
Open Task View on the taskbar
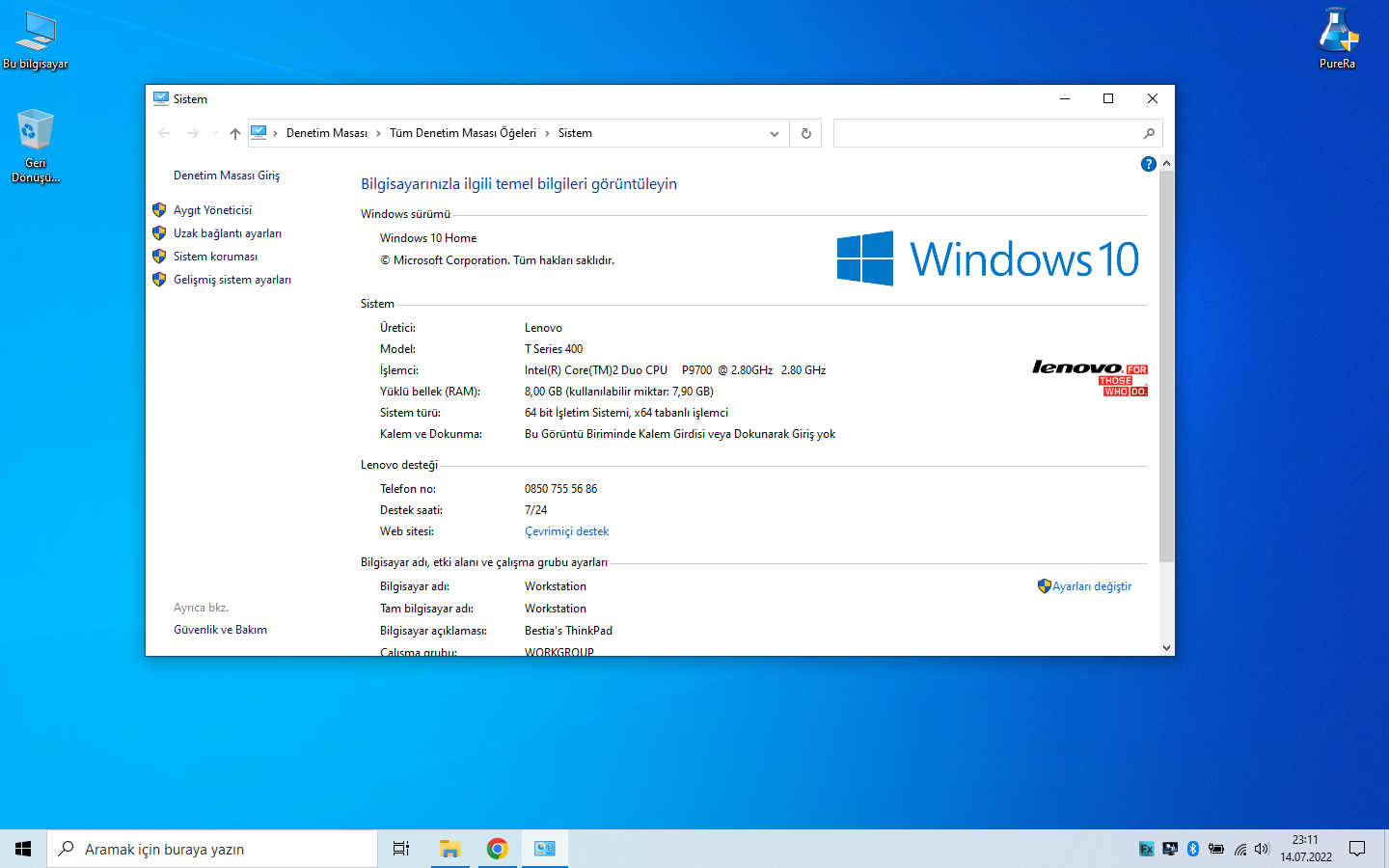pyautogui.click(x=401, y=849)
